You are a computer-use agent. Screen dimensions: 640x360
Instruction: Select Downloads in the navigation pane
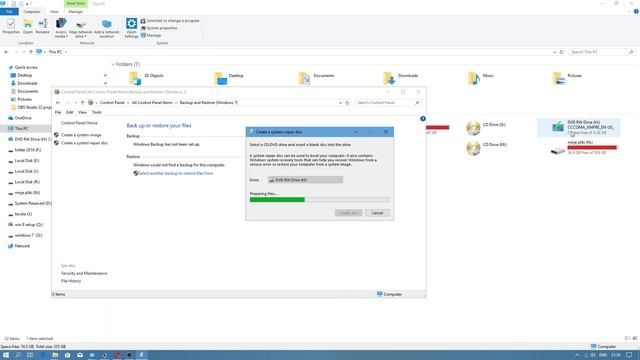tap(24, 83)
